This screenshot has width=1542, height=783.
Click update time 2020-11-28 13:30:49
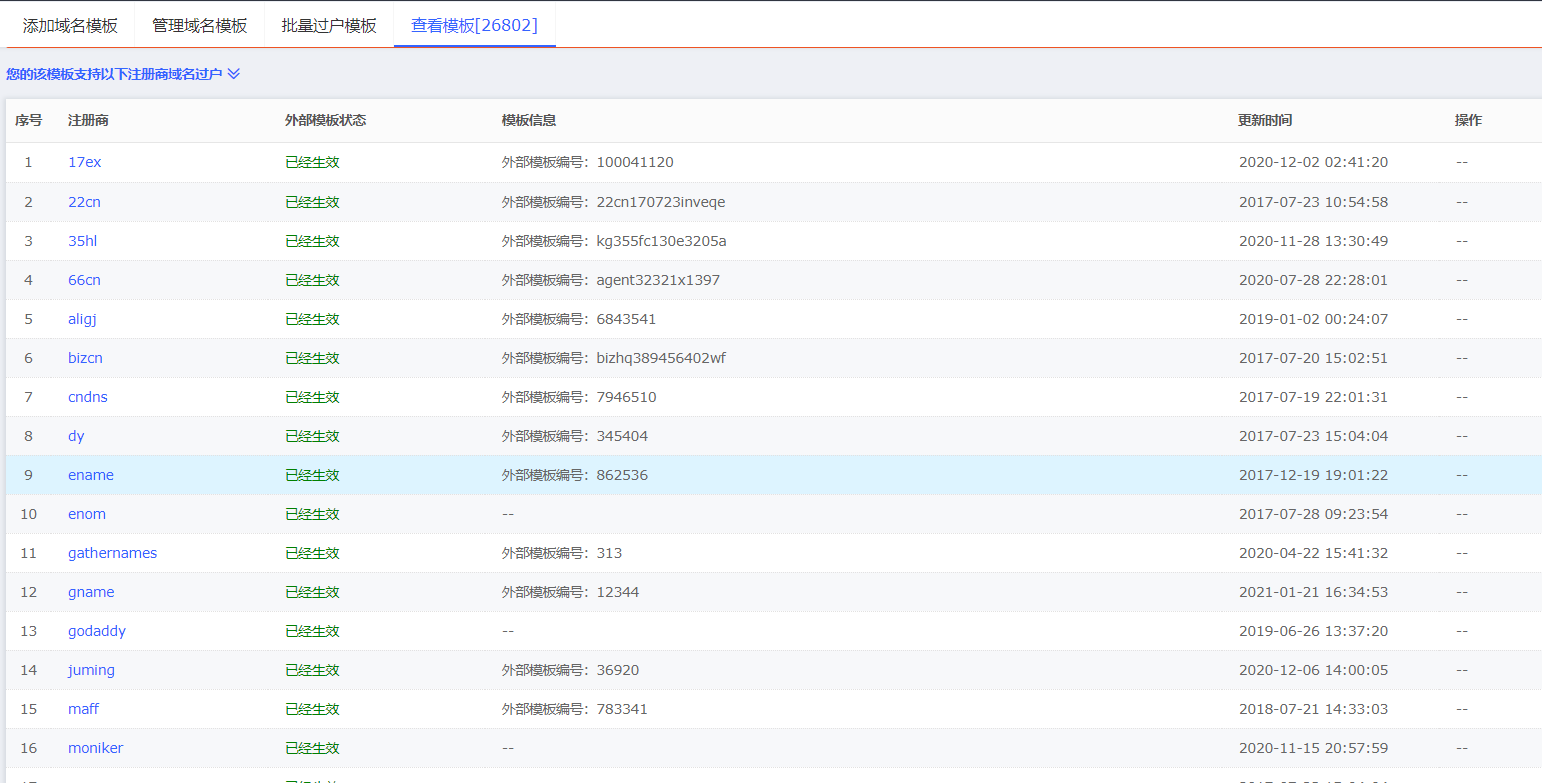coord(1313,241)
